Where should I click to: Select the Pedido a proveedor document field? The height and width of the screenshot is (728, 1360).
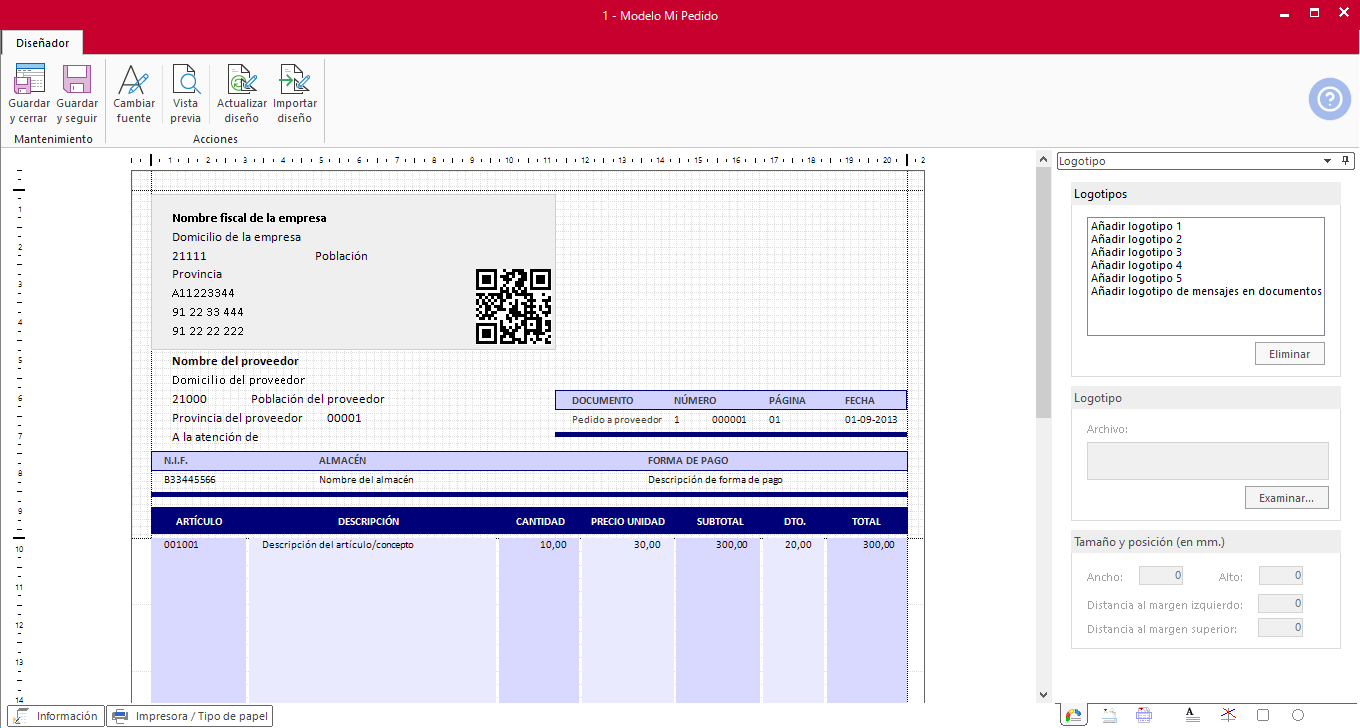point(617,420)
